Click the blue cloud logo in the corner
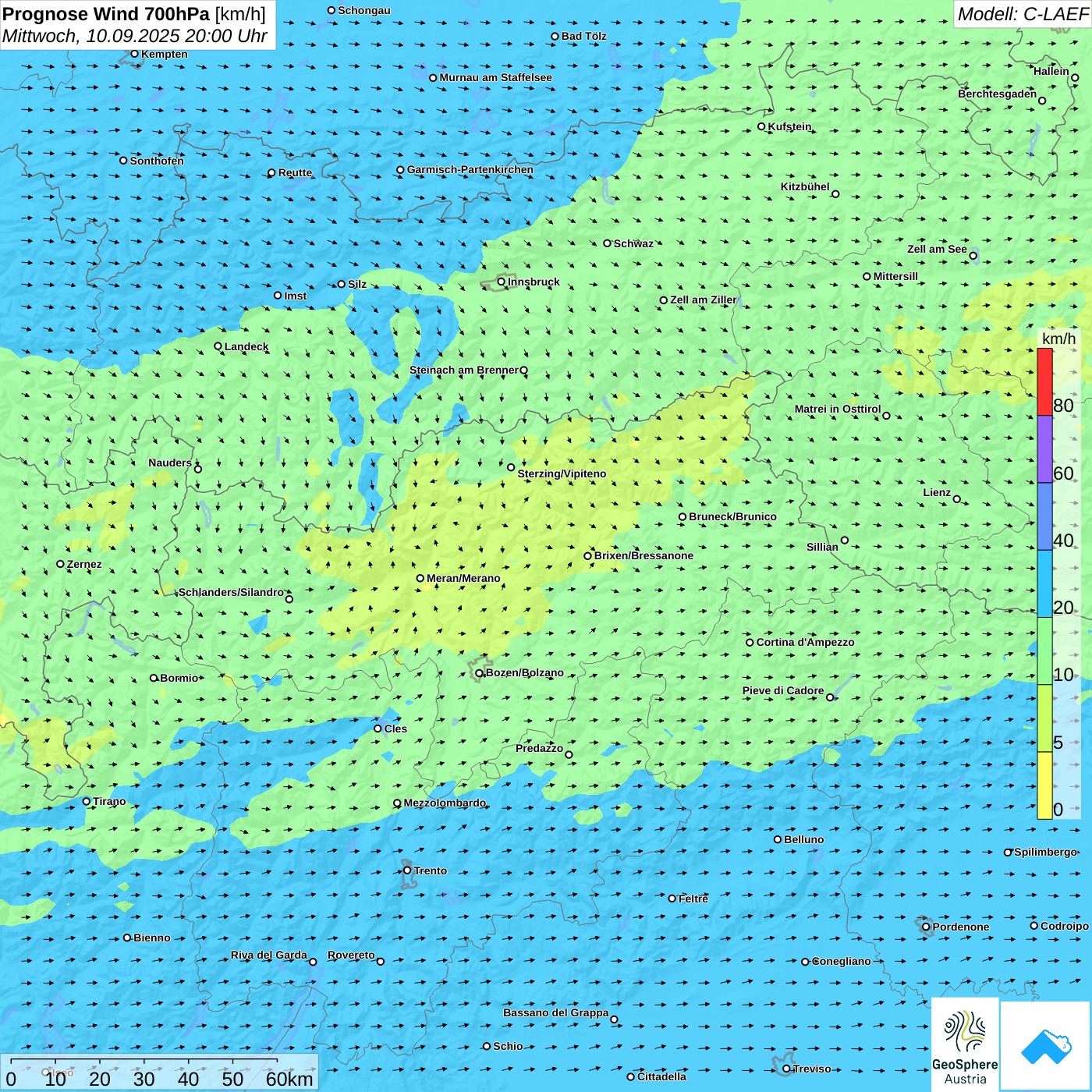1092x1092 pixels. pos(1046,1046)
